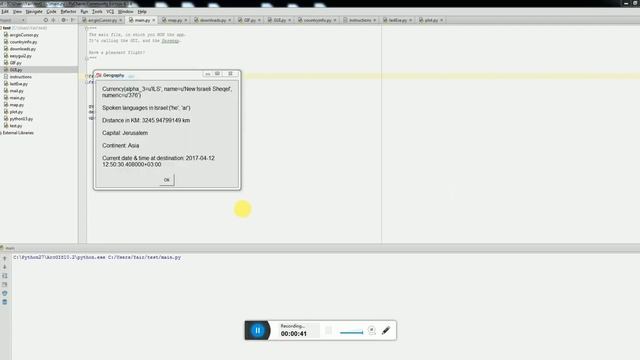
Task: Select mail.py in the project tree
Action: [16, 91]
